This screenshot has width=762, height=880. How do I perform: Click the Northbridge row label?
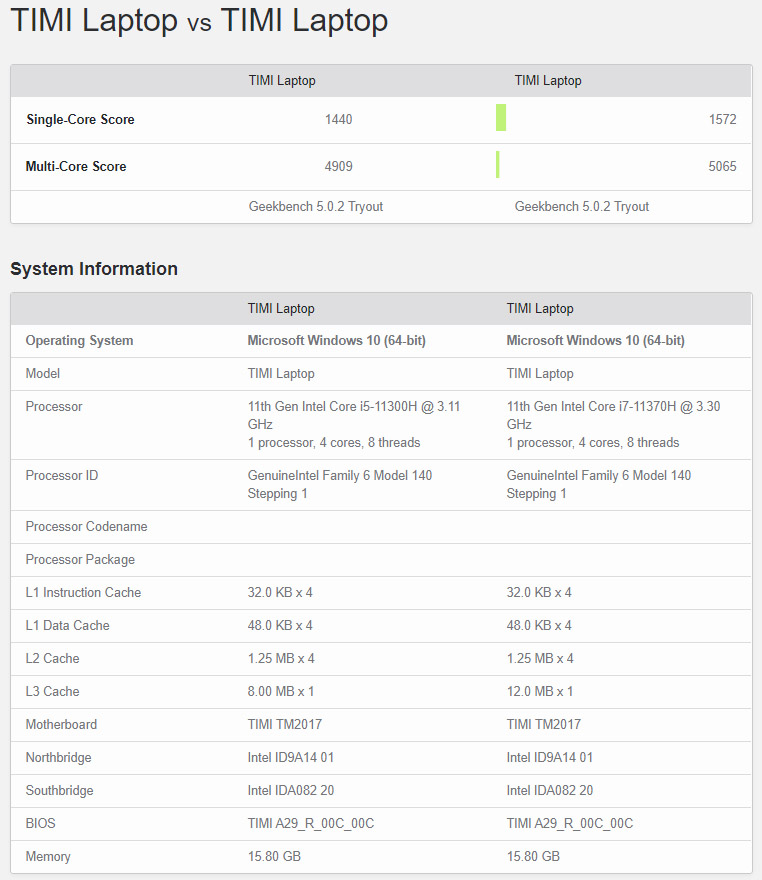[58, 758]
